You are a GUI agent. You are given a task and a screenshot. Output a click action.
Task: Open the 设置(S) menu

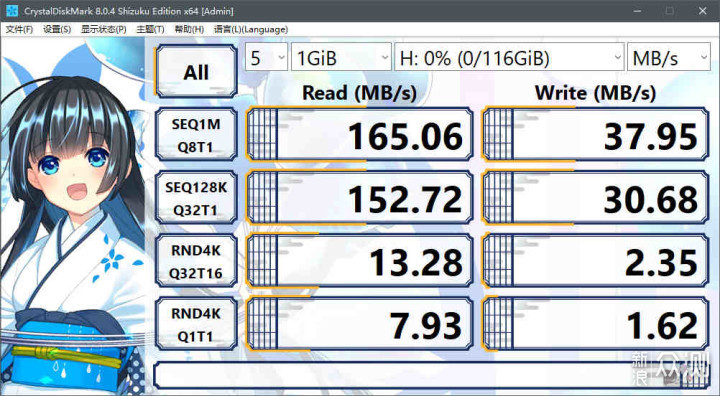coord(57,29)
